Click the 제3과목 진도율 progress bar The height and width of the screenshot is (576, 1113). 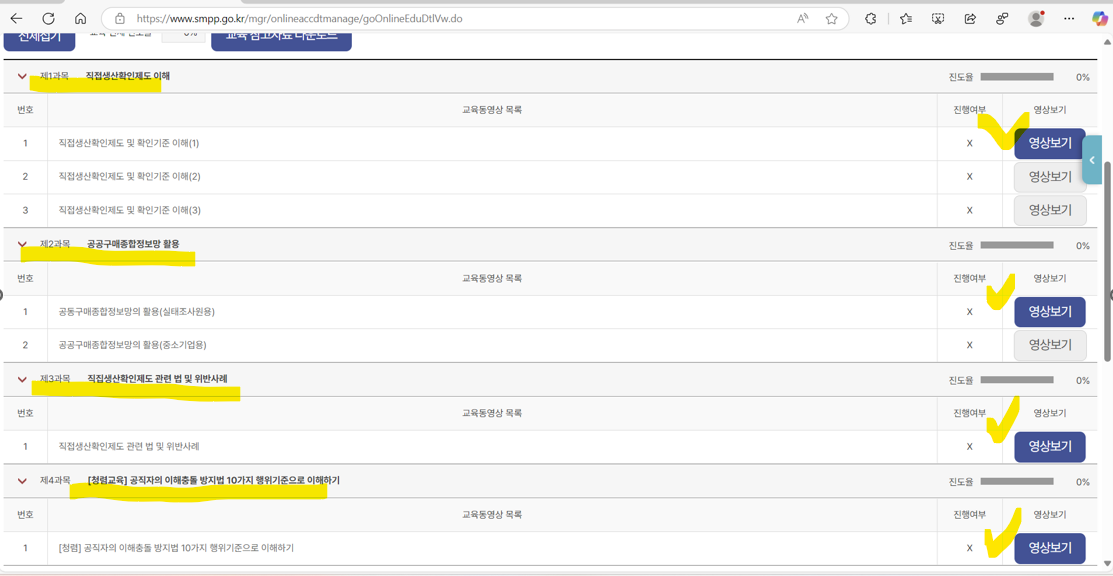(1017, 380)
